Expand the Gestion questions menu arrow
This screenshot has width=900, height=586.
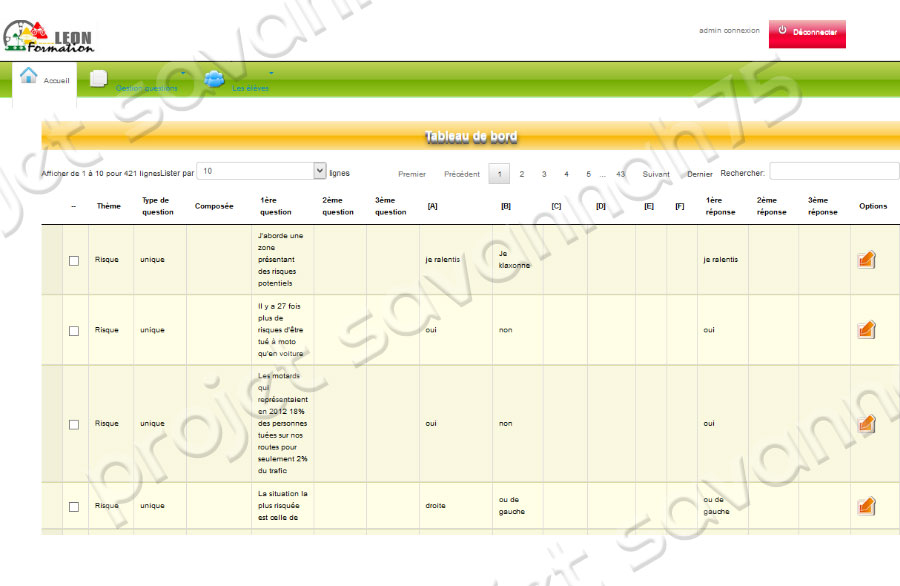(184, 72)
